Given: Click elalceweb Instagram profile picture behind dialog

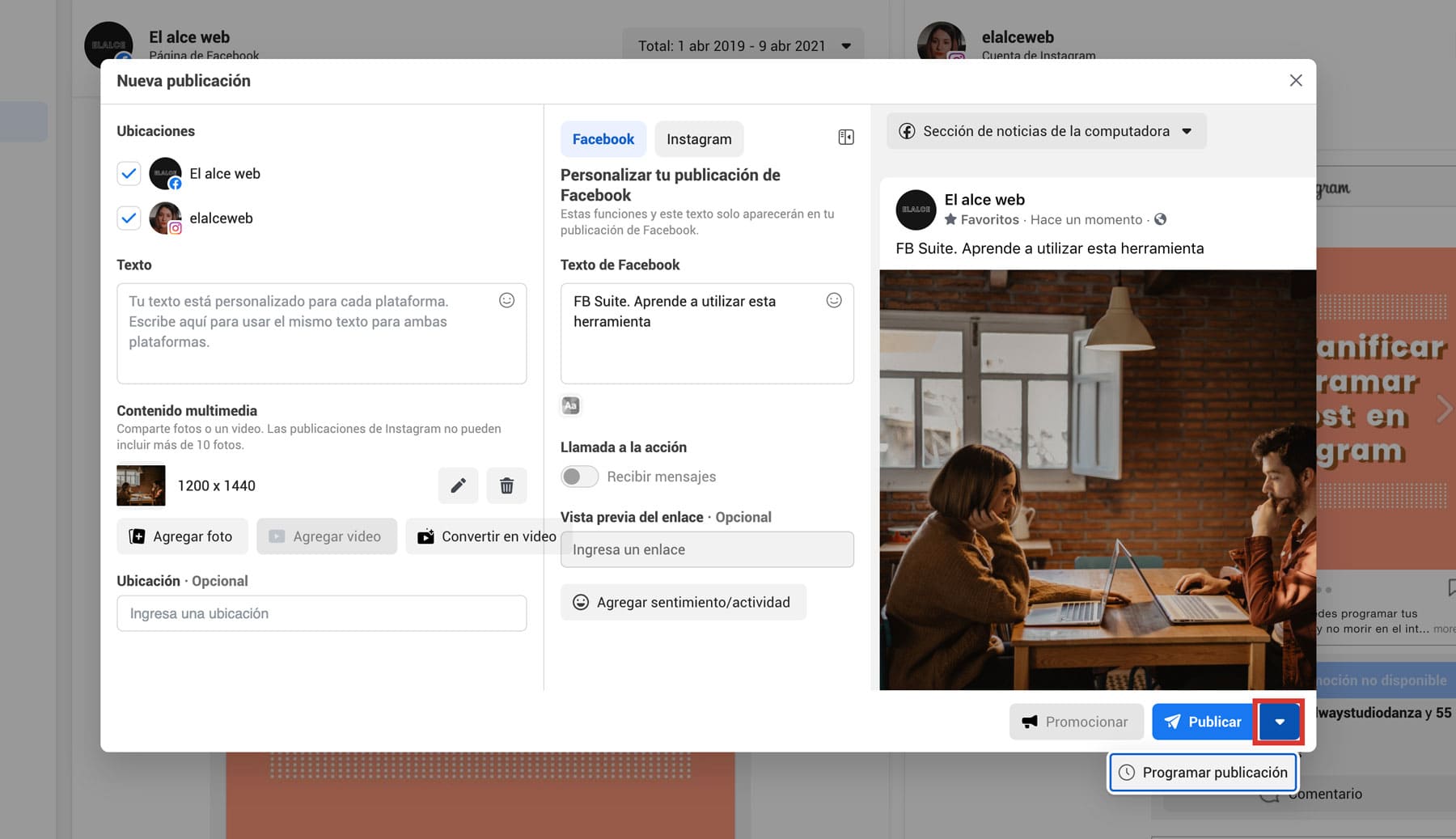Looking at the screenshot, I should click(941, 40).
